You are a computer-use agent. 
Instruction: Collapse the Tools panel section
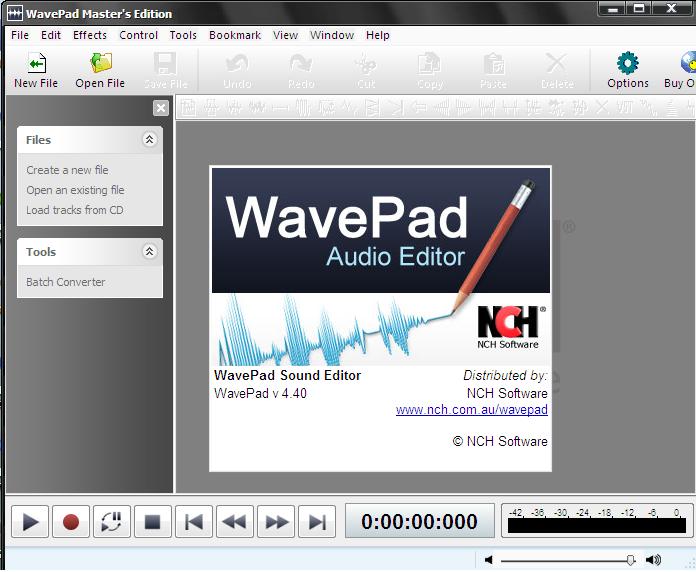click(150, 252)
